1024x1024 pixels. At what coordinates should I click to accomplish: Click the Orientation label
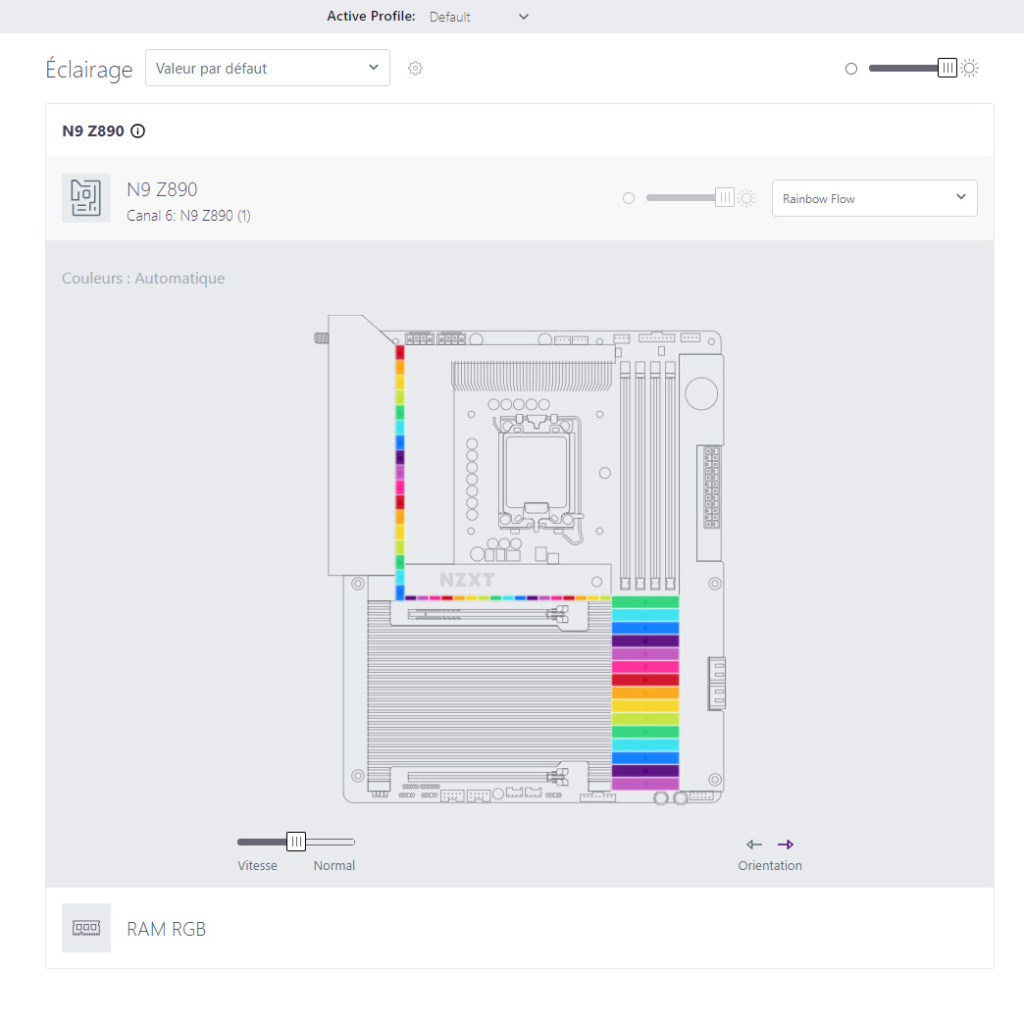[x=770, y=865]
